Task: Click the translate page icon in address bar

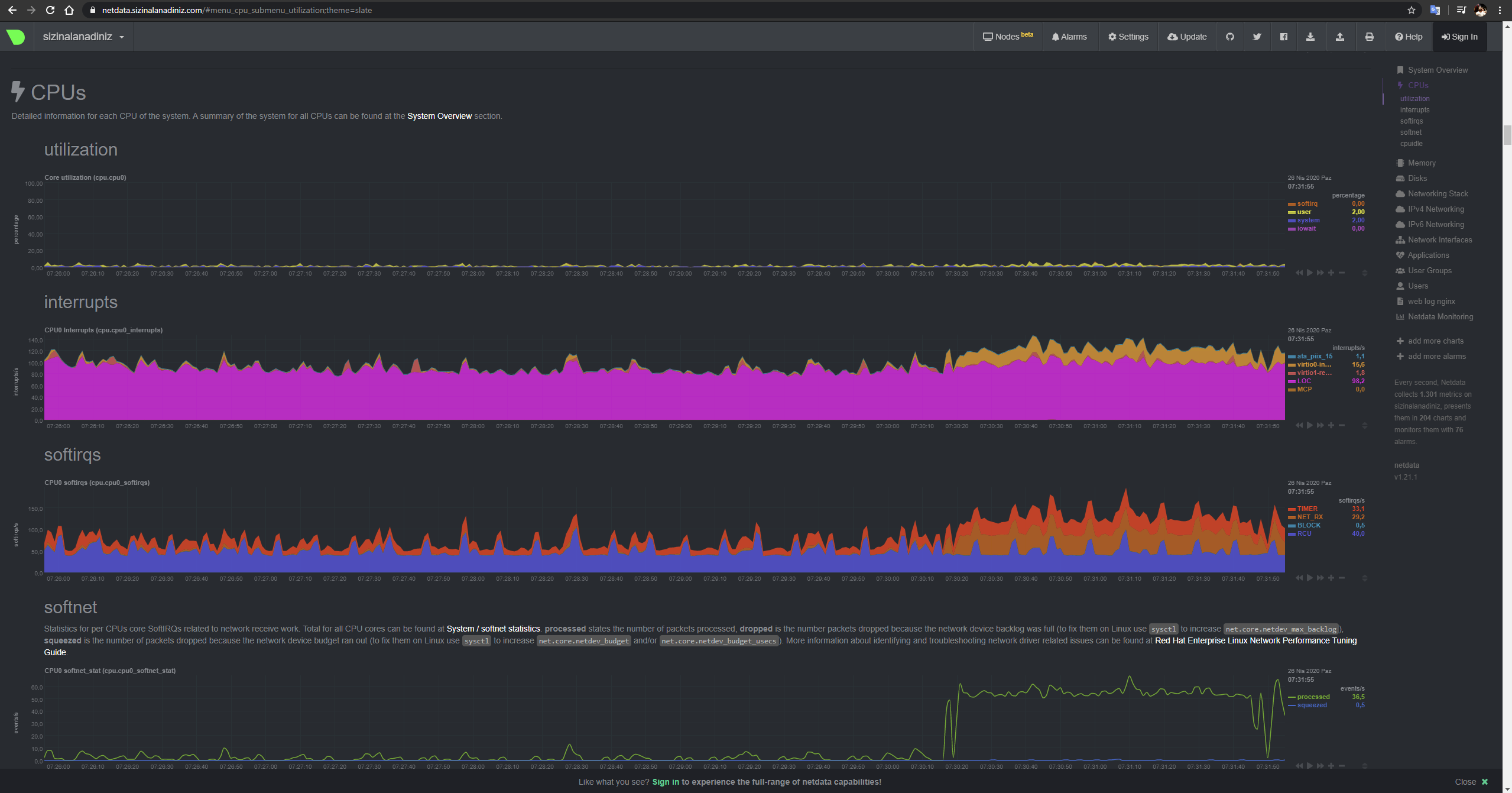Action: pyautogui.click(x=1435, y=10)
